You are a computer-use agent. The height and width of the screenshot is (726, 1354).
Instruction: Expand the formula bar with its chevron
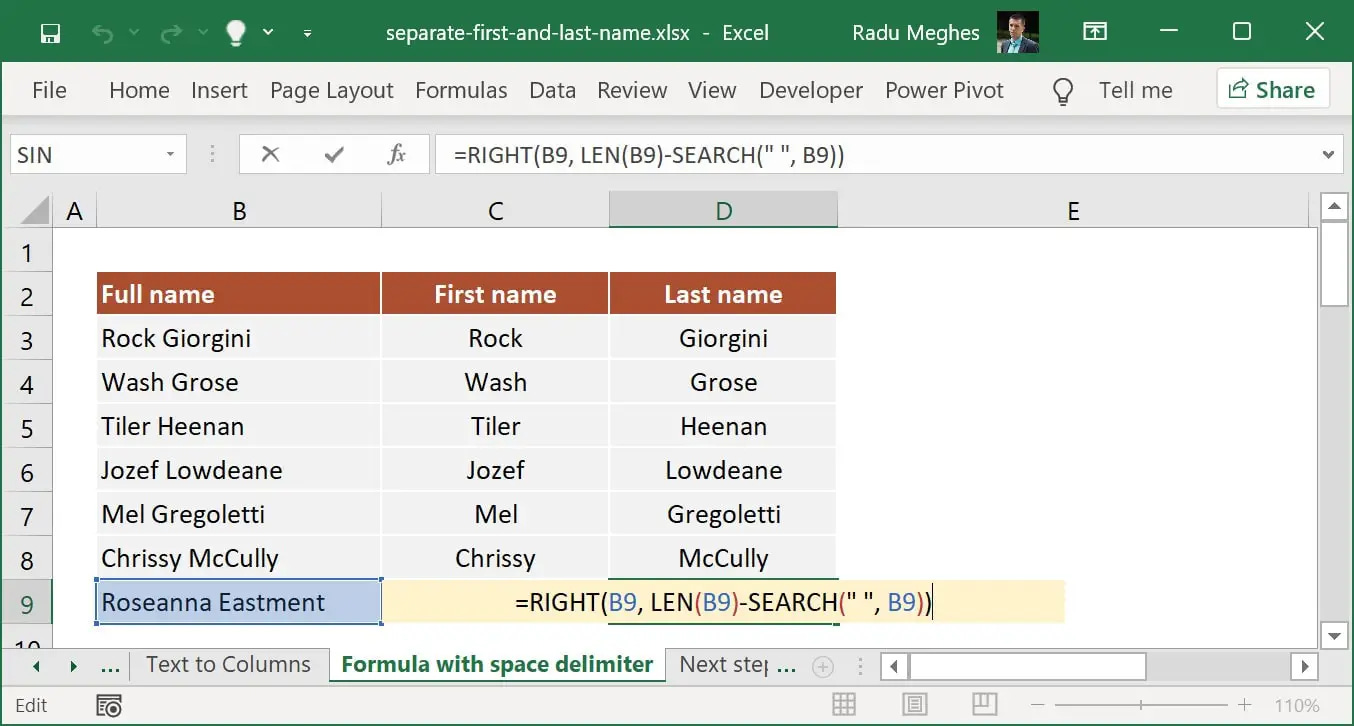coord(1330,154)
